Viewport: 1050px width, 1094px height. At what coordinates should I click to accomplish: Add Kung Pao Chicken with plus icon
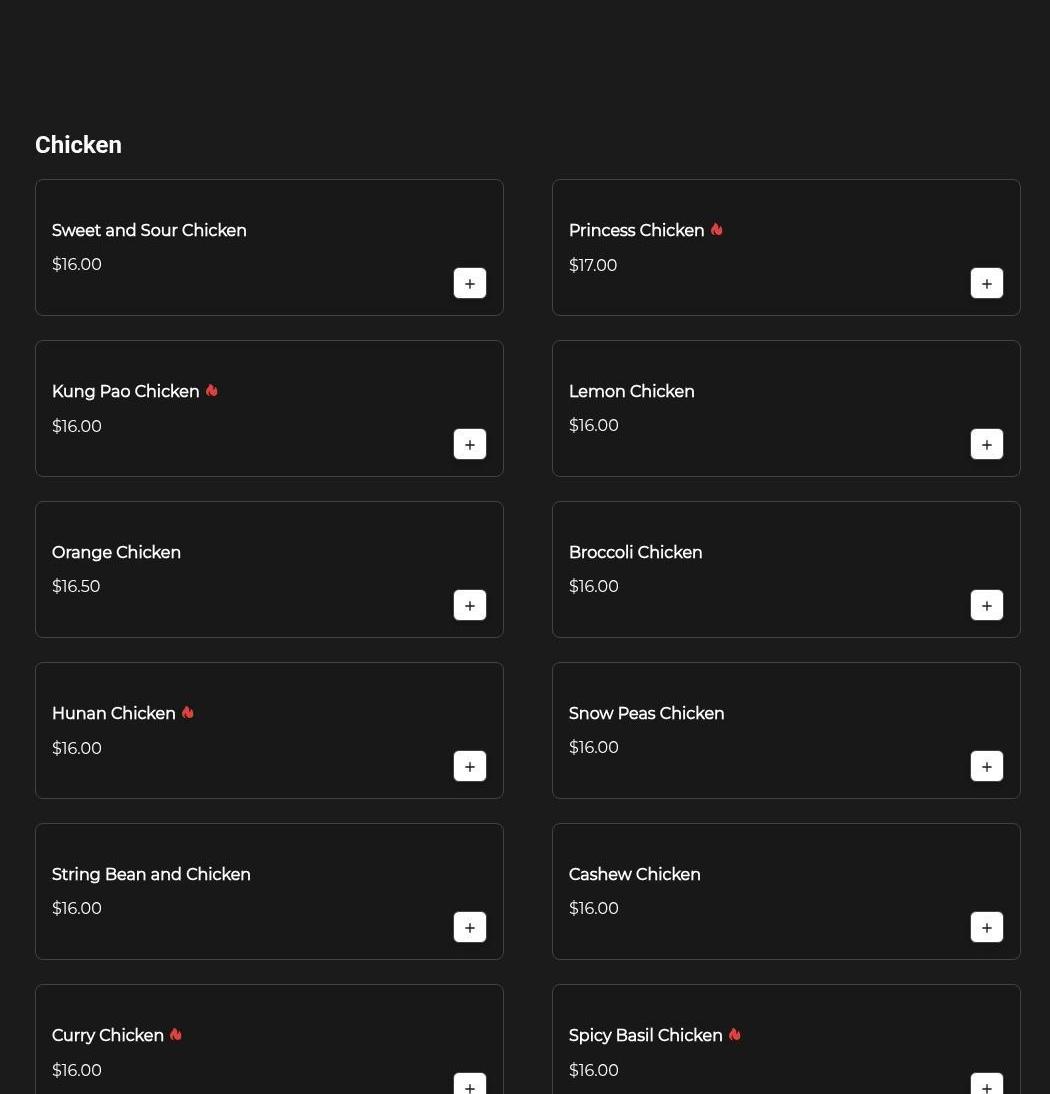[470, 444]
